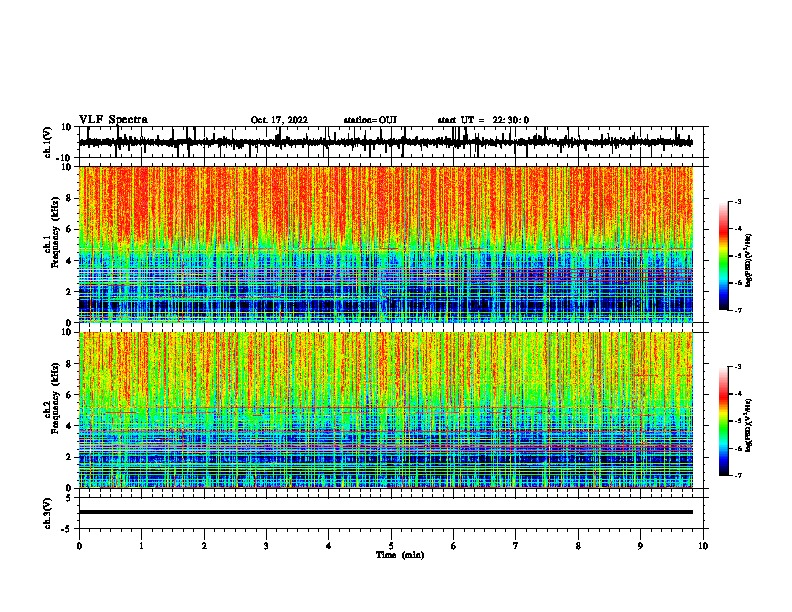Click the "-3" label on ch.2 colorbar
The width and height of the screenshot is (792, 612).
(737, 367)
